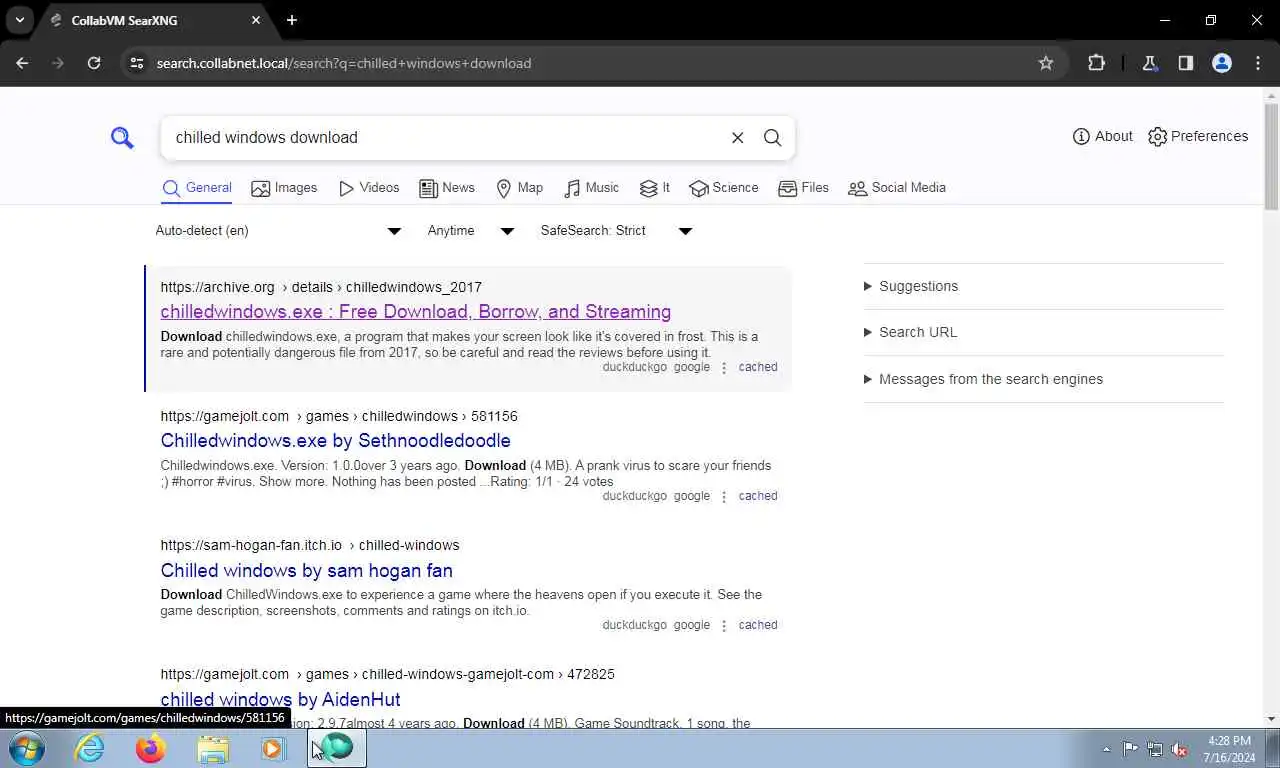Viewport: 1280px width, 768px height.
Task: Expand the Suggestions section
Action: tap(911, 286)
